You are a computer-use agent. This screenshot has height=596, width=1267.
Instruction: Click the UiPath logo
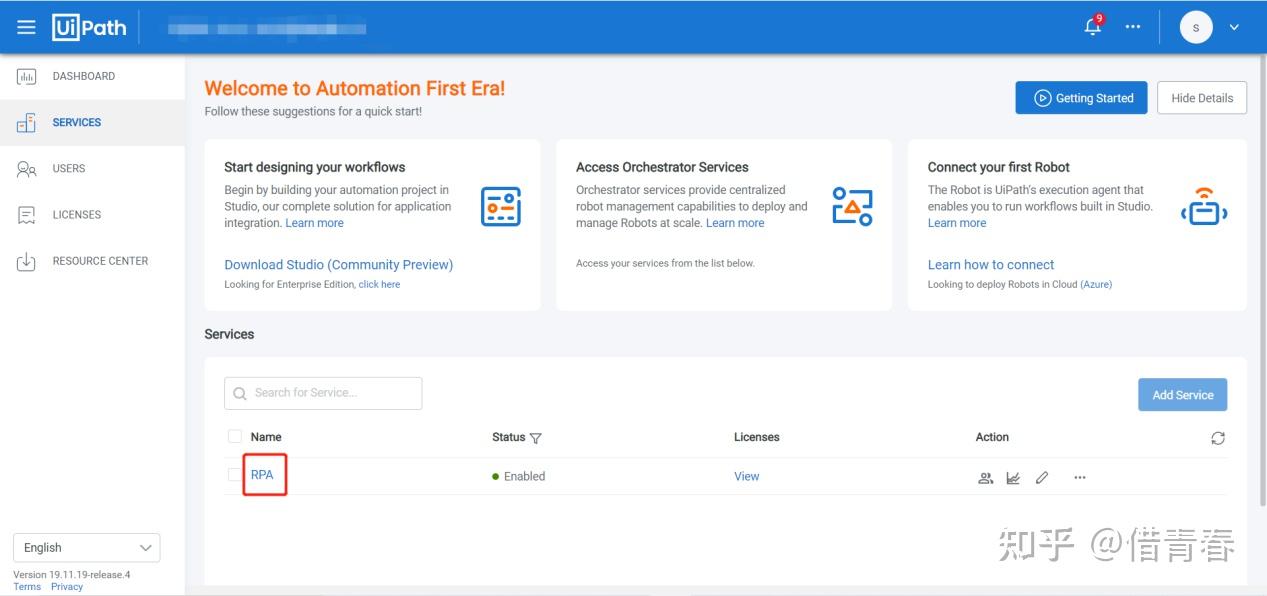90,27
